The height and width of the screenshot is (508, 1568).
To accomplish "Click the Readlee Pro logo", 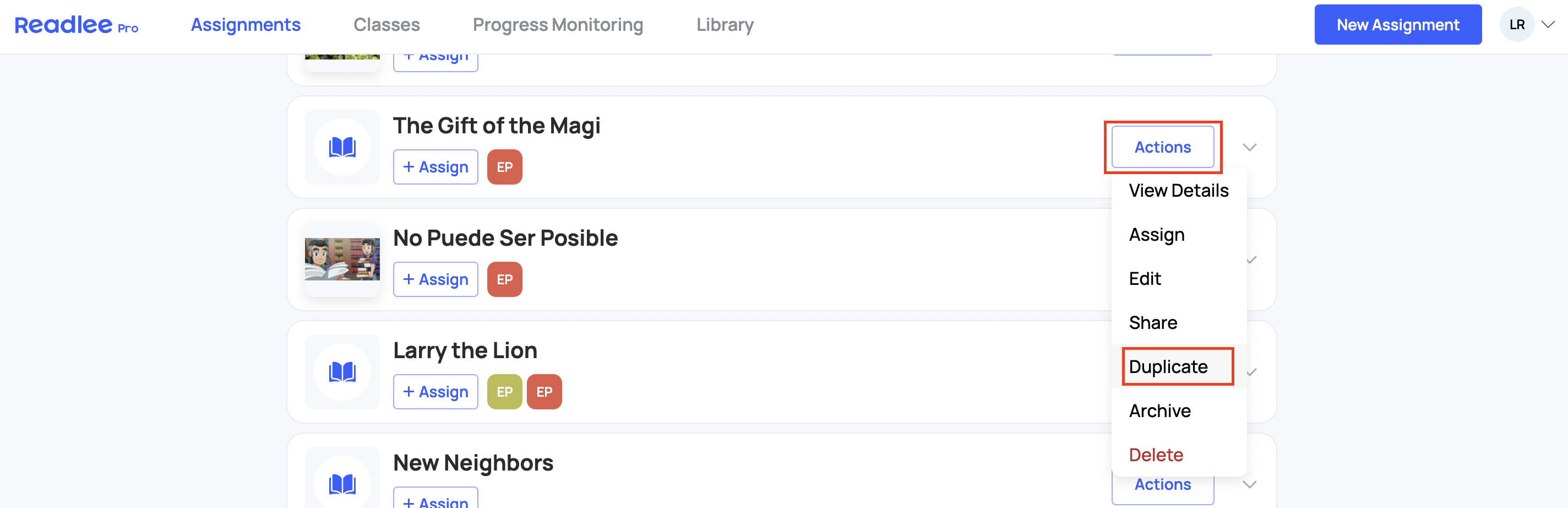I will click(x=77, y=25).
